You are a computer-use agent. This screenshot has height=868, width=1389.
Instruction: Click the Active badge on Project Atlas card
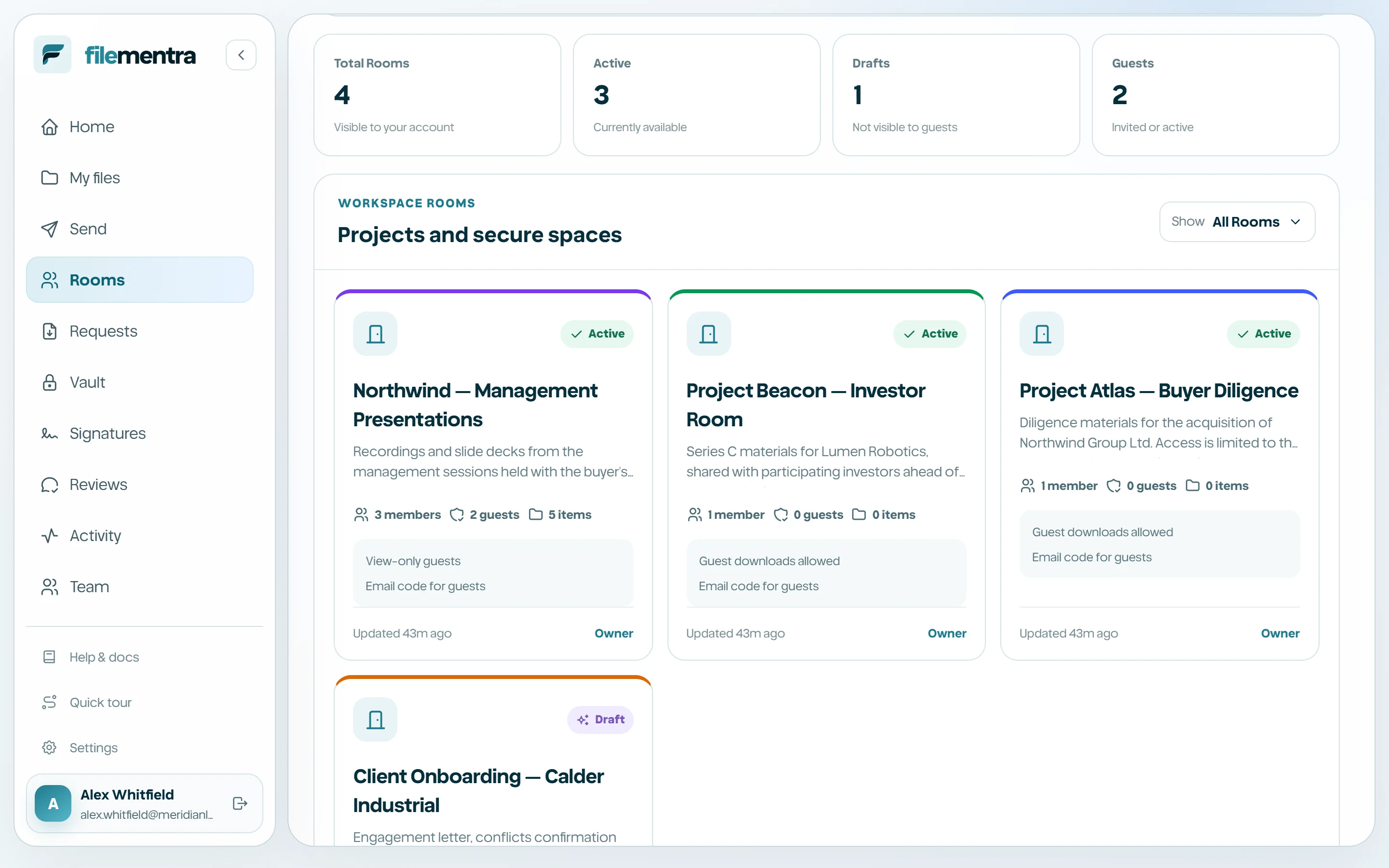pos(1263,334)
